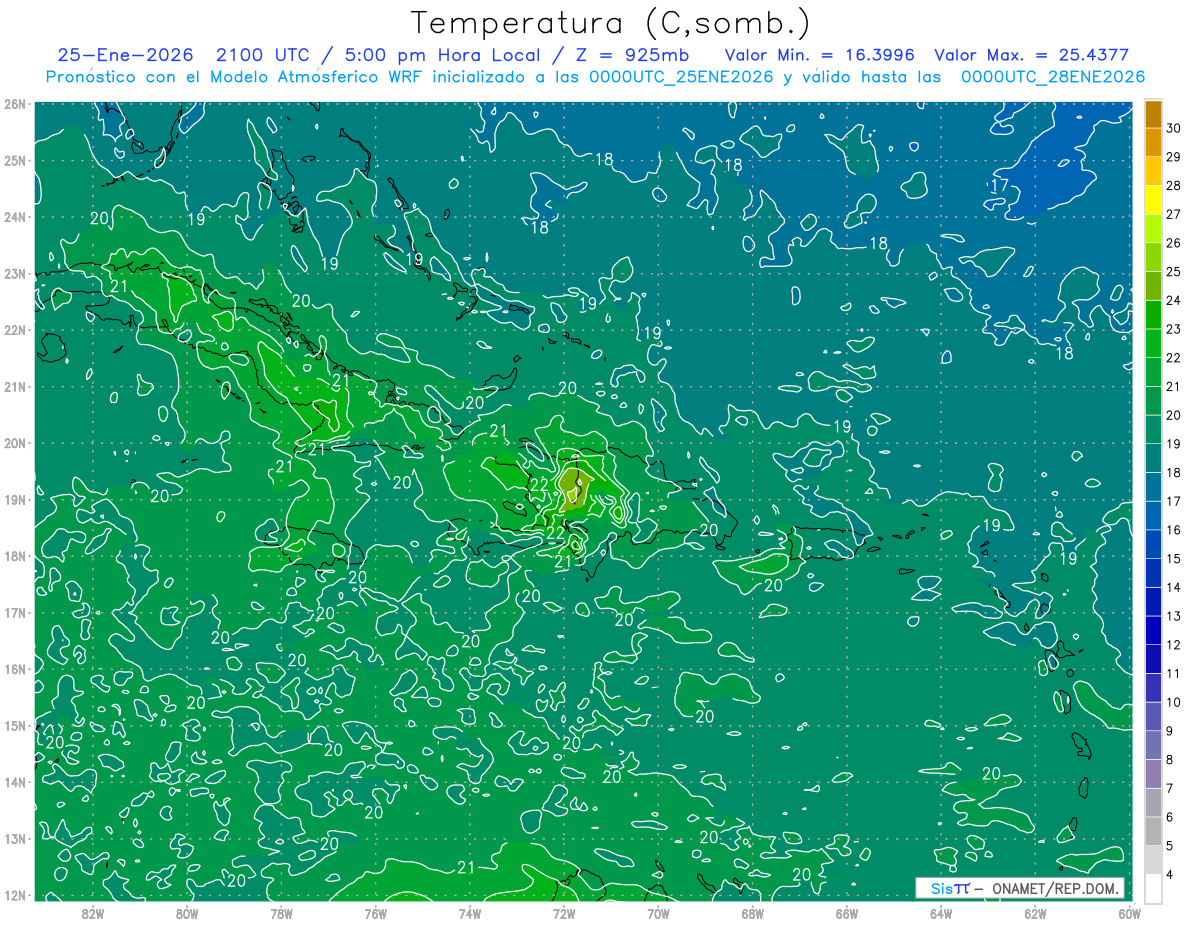1200x927 pixels.
Task: Pick the white swatch below label 4
Action: pyautogui.click(x=1153, y=888)
